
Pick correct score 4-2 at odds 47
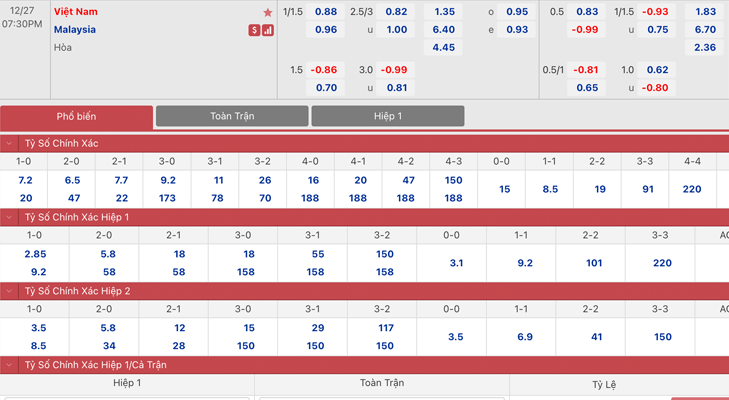[x=408, y=180]
